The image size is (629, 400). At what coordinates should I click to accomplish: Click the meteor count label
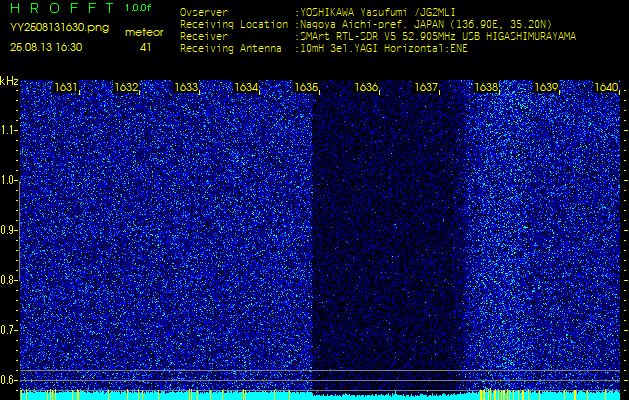click(x=144, y=33)
